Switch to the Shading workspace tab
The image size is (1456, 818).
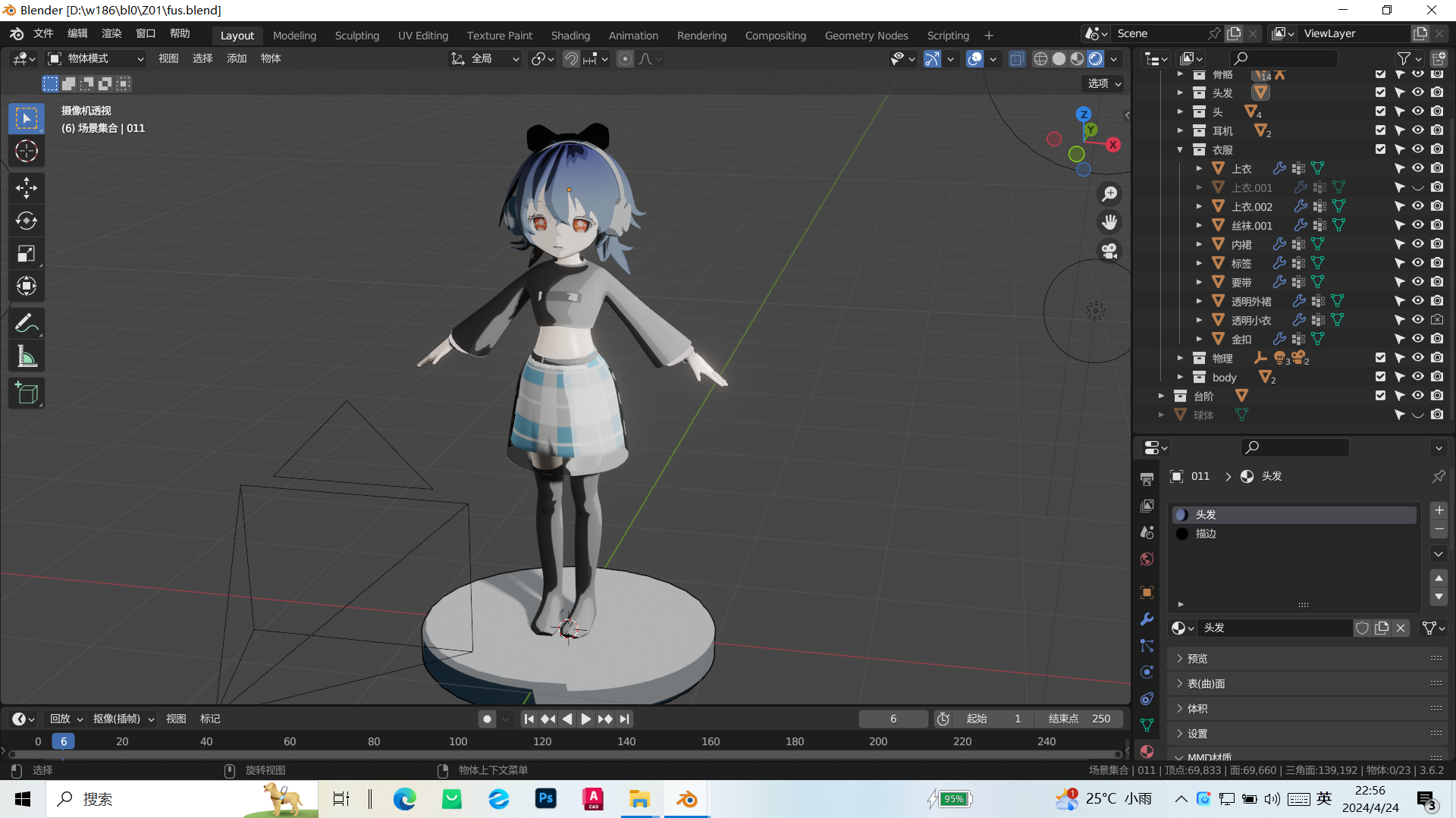click(x=570, y=36)
